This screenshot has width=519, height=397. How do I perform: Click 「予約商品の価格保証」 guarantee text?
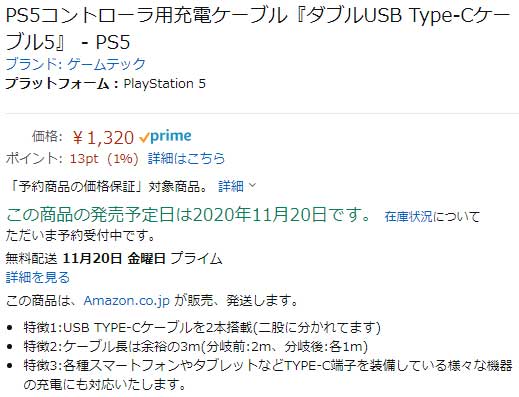click(x=75, y=186)
